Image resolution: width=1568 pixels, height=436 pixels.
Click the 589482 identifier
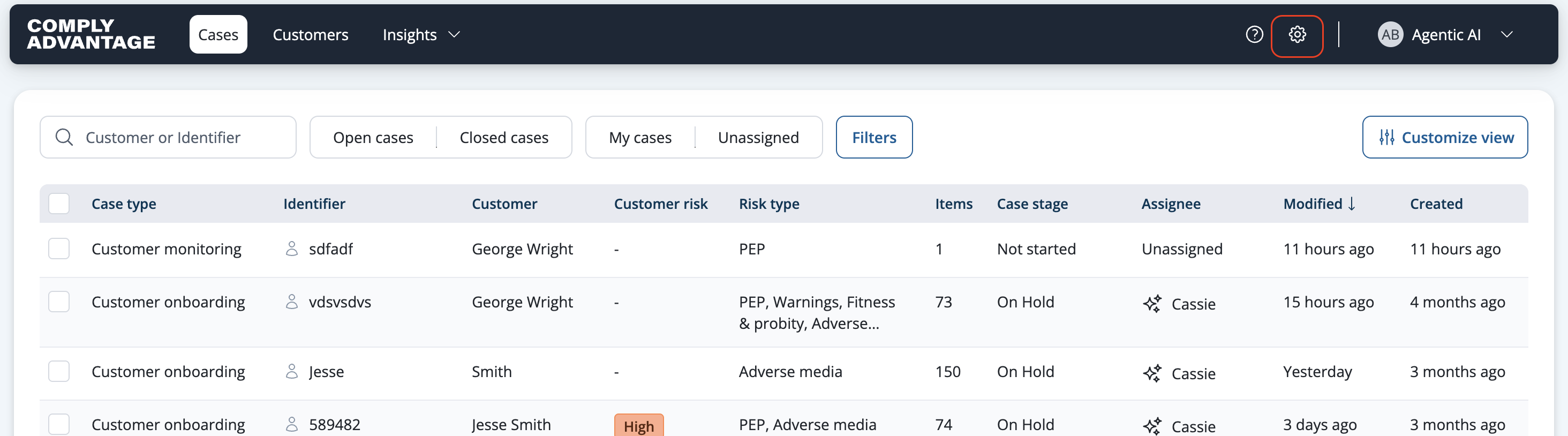pyautogui.click(x=335, y=425)
